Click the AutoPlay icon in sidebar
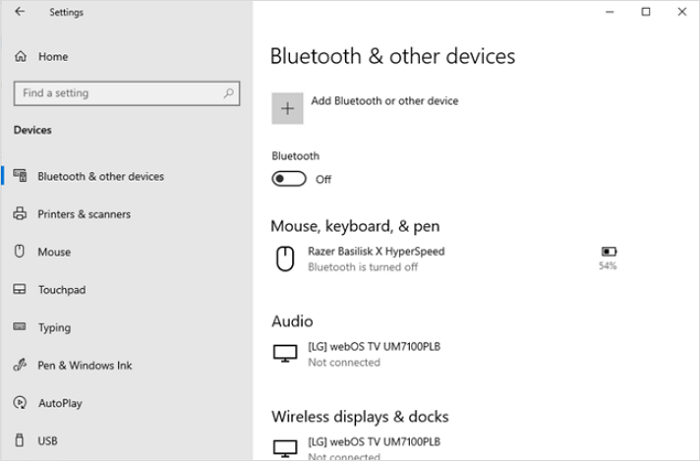The image size is (700, 461). pyautogui.click(x=19, y=403)
